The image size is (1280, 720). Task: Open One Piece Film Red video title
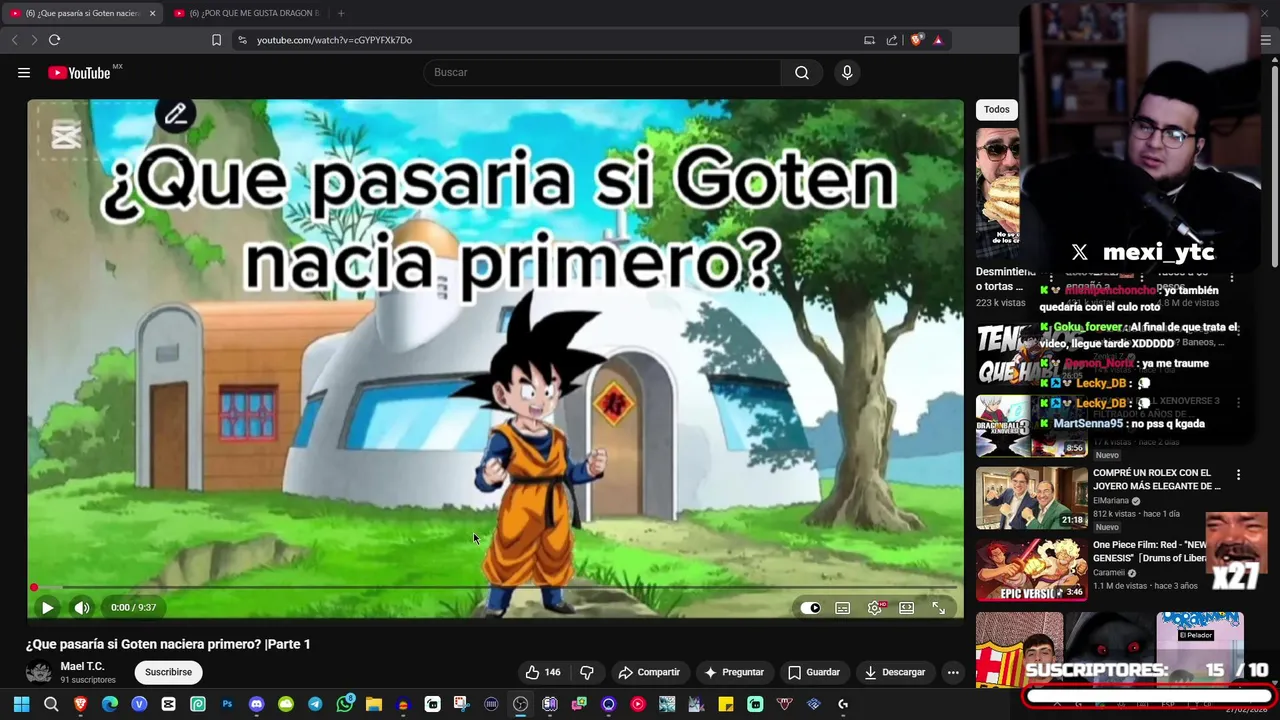[1150, 551]
